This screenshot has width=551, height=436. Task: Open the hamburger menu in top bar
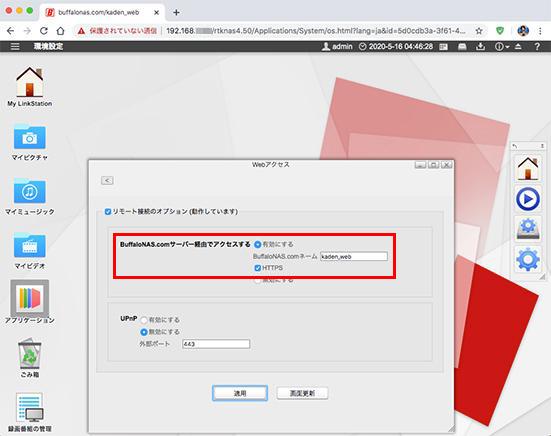point(15,46)
